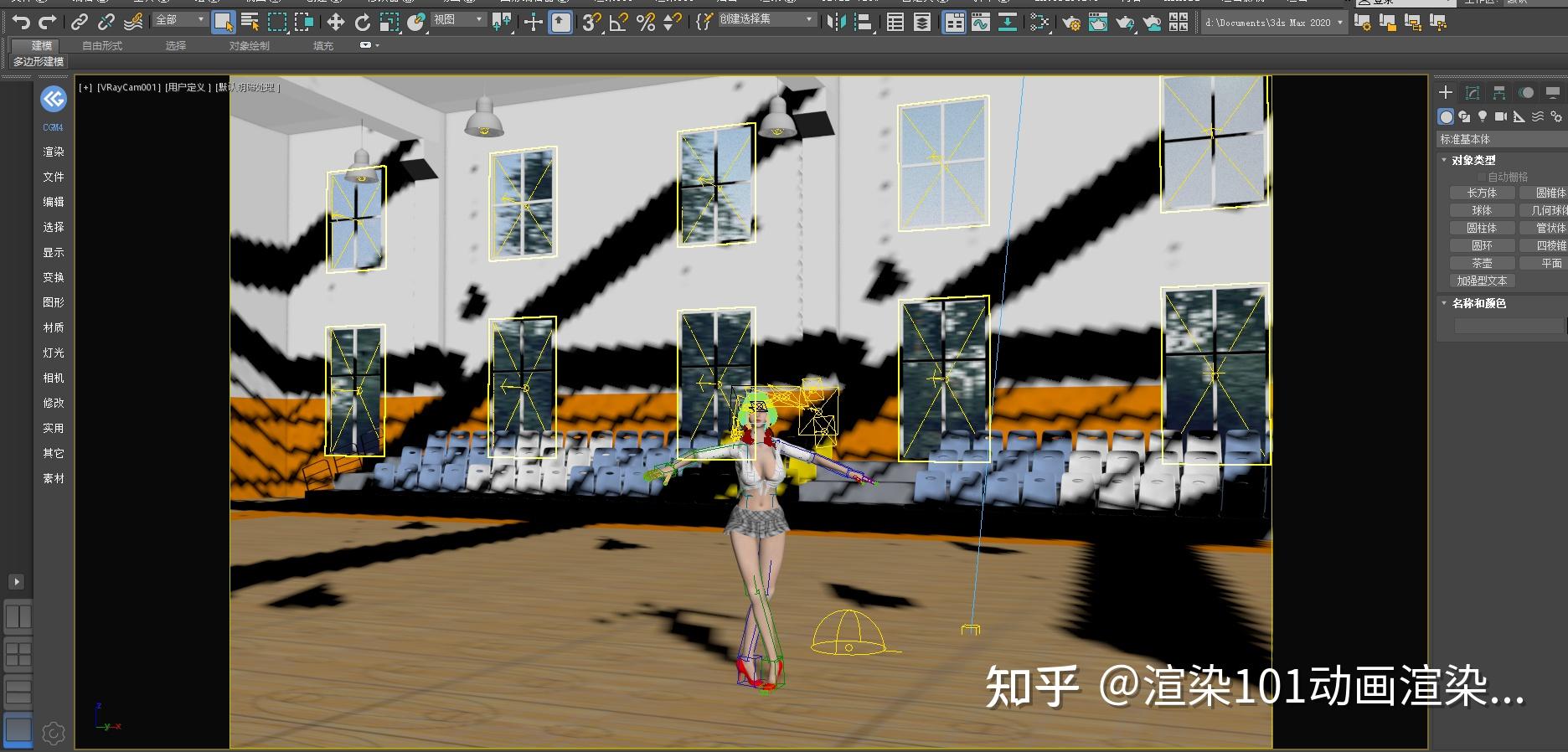Open the Select by Name list
The width and height of the screenshot is (1568, 752).
coord(250,22)
